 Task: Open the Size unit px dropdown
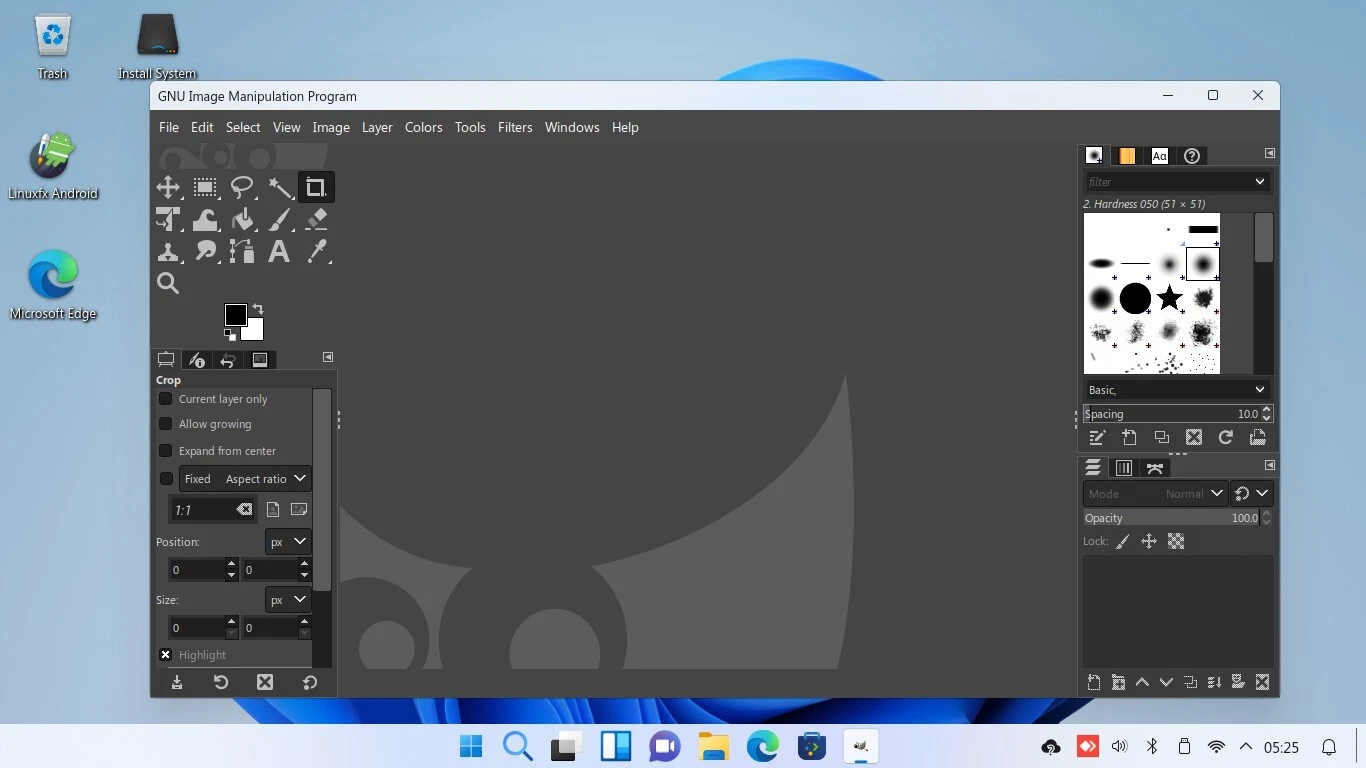tap(288, 600)
